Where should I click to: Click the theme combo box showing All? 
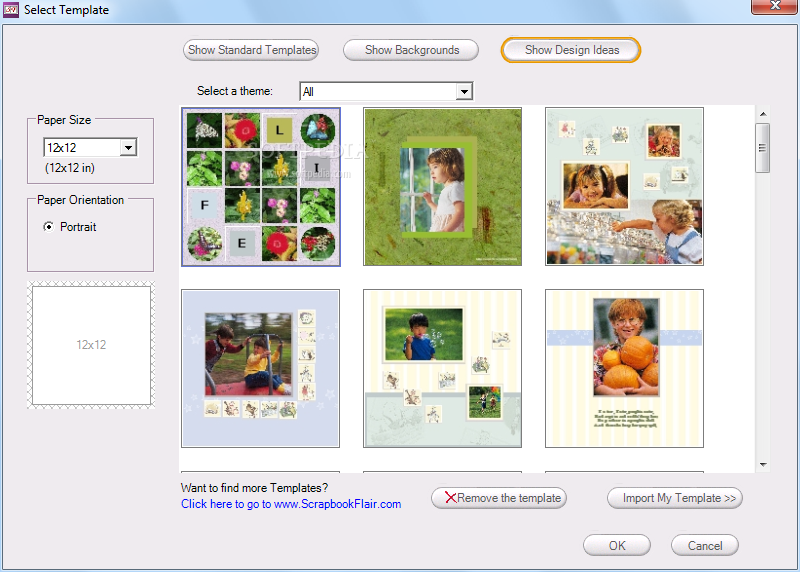point(386,92)
